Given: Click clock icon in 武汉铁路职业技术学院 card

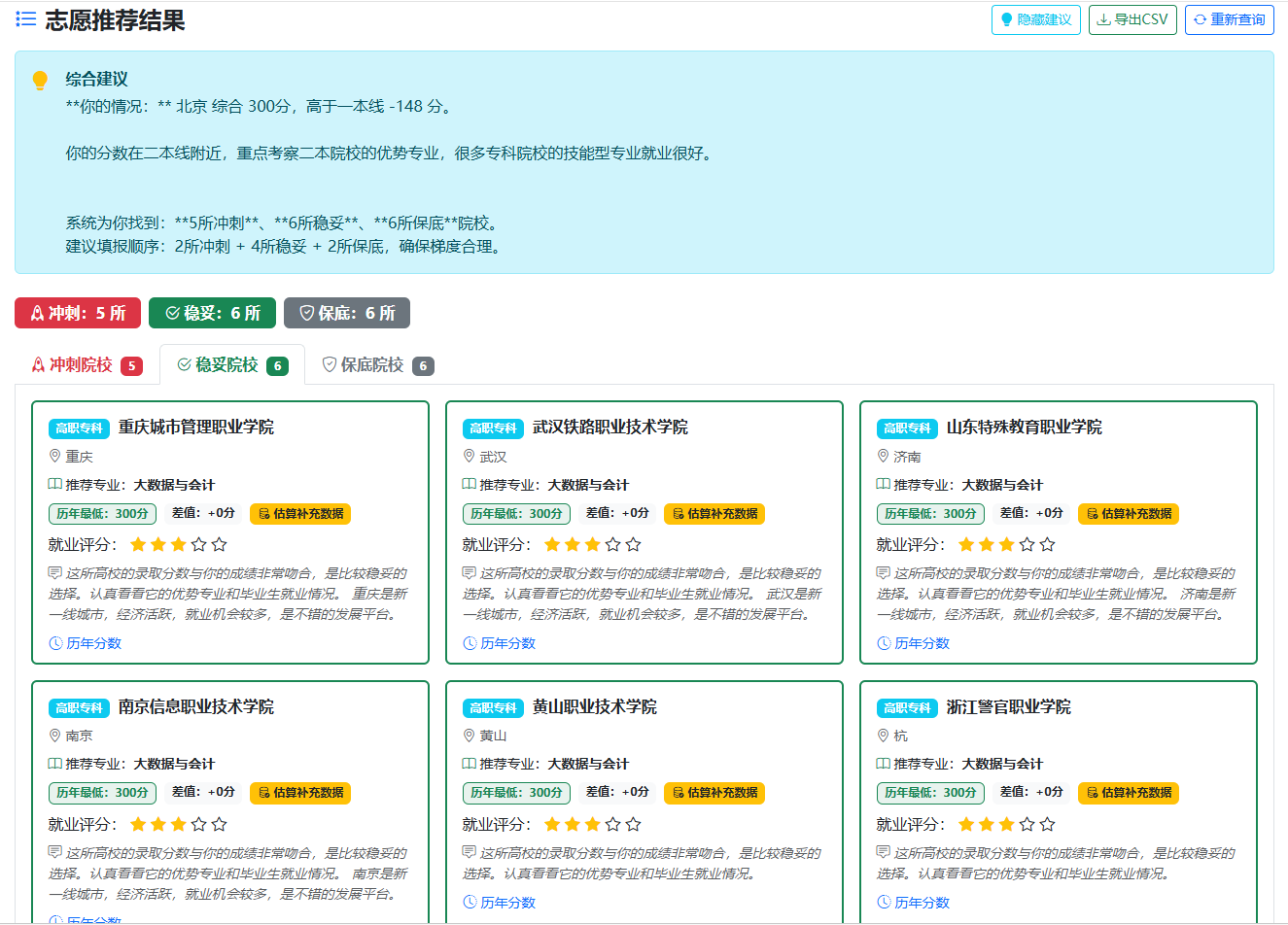Looking at the screenshot, I should coord(470,643).
